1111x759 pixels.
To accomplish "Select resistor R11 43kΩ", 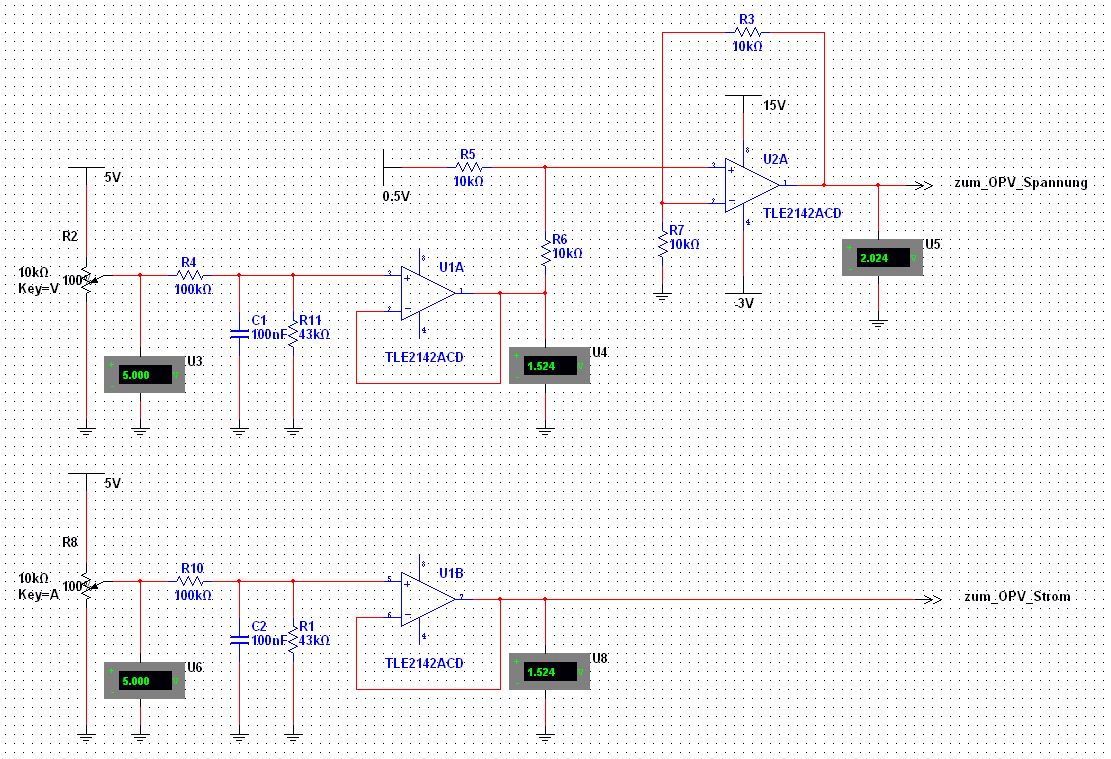I will point(293,333).
